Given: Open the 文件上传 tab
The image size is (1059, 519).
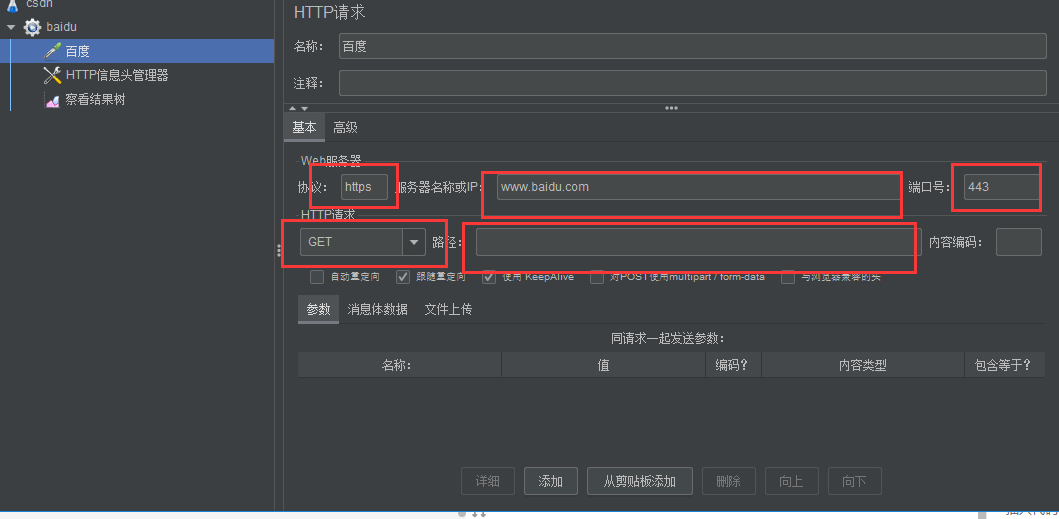Looking at the screenshot, I should [448, 310].
